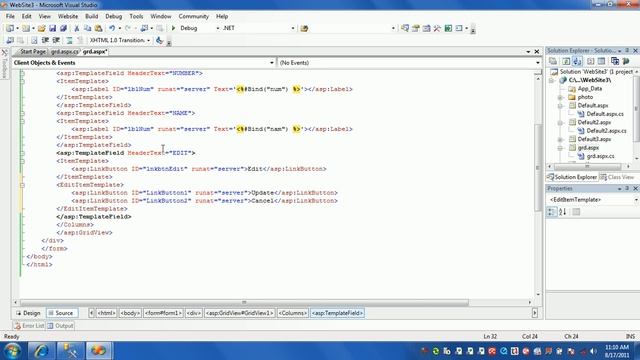The height and width of the screenshot is (360, 640).
Task: Switch to Source view
Action: click(61, 313)
